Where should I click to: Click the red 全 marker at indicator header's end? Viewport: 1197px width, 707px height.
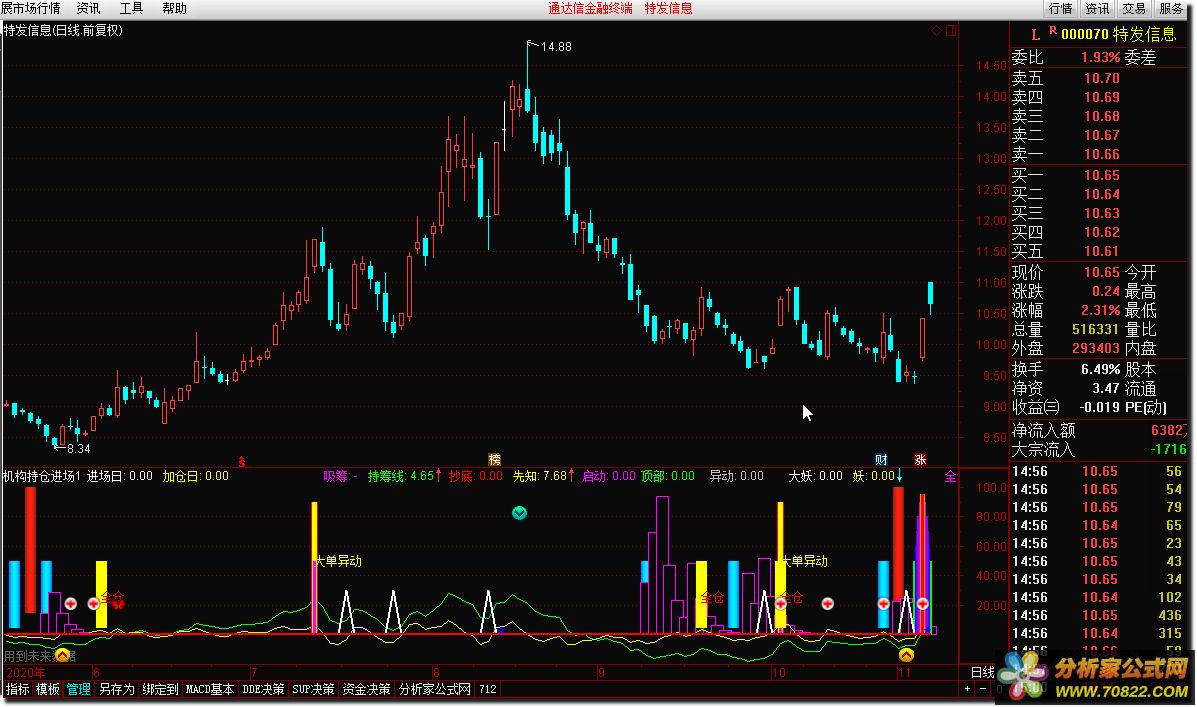coord(950,476)
